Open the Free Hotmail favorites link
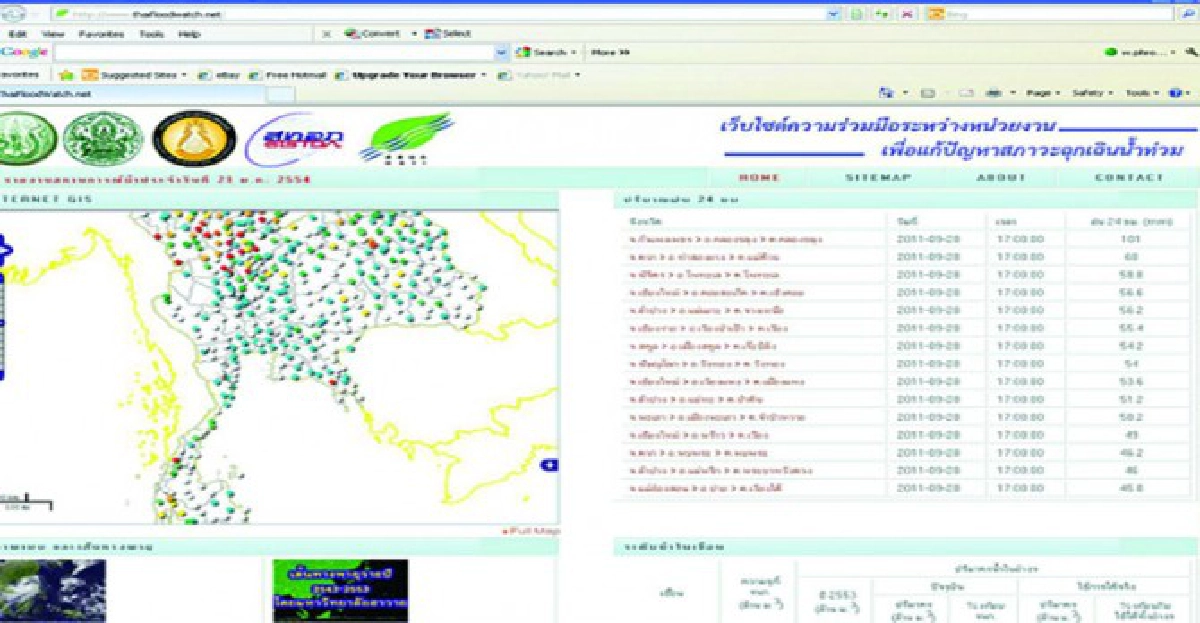The width and height of the screenshot is (1200, 623). click(x=287, y=74)
